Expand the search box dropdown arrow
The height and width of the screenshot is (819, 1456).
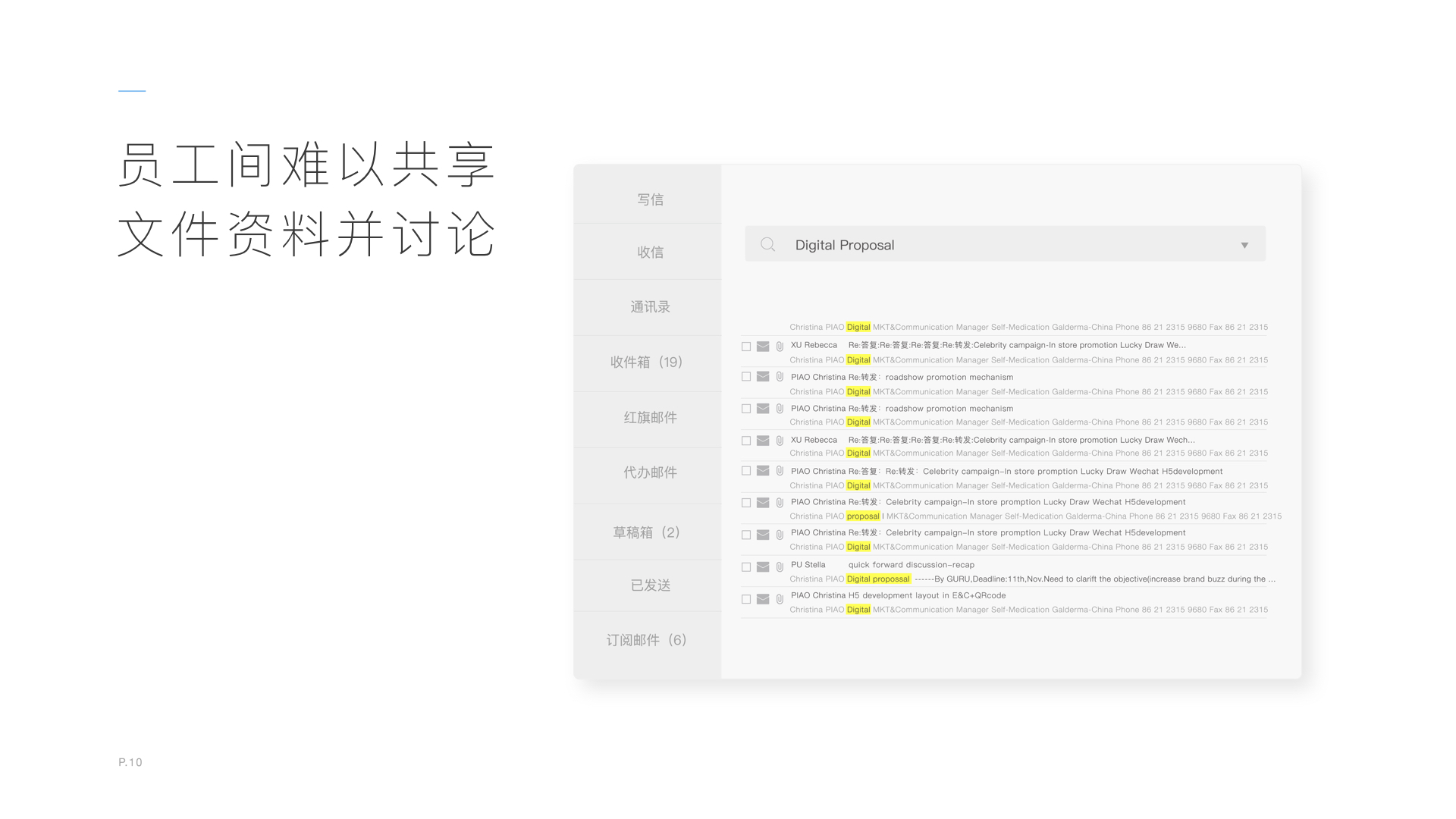[x=1244, y=245]
